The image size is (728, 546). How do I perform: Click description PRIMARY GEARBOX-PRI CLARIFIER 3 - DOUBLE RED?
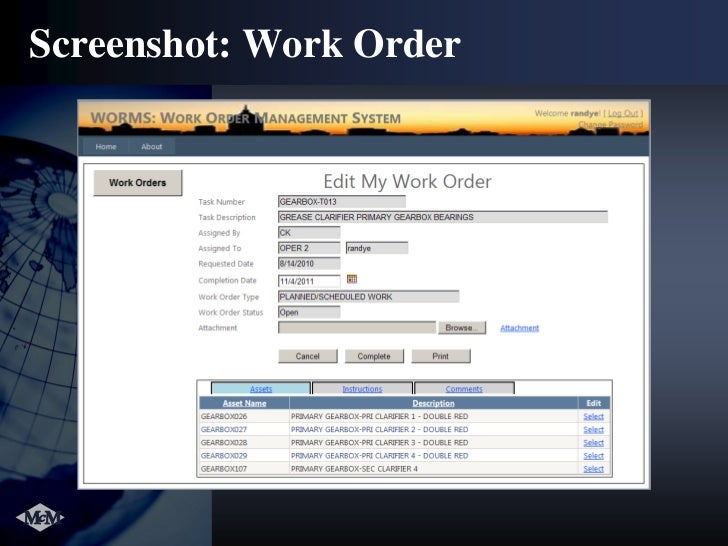click(x=379, y=442)
